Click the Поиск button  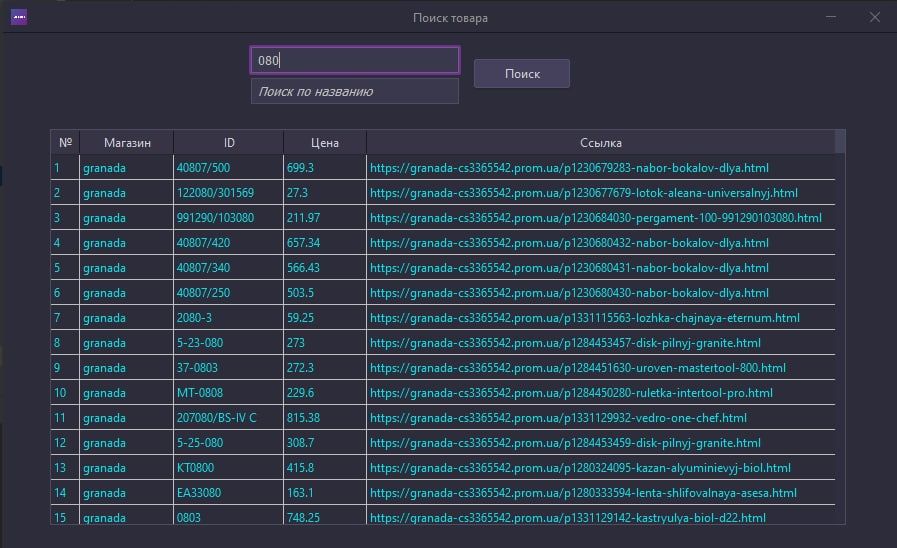(x=522, y=74)
